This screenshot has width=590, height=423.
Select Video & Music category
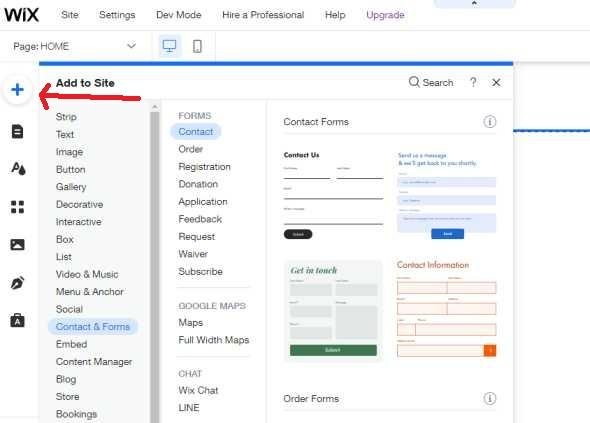[87, 274]
